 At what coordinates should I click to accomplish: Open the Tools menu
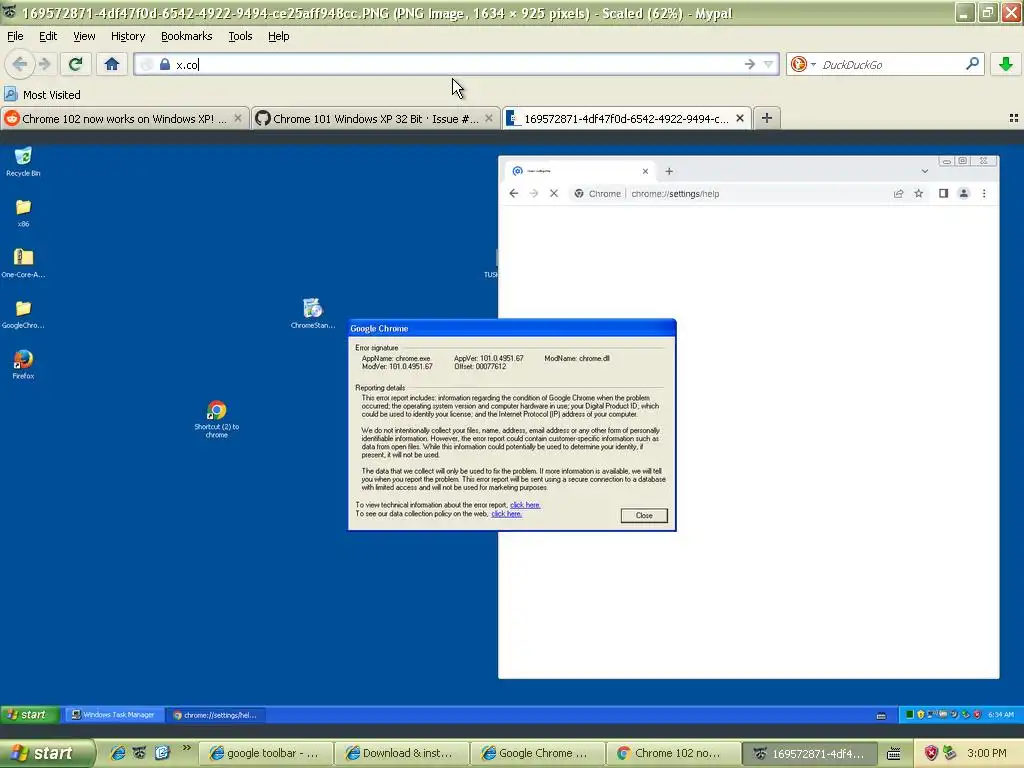[x=240, y=36]
